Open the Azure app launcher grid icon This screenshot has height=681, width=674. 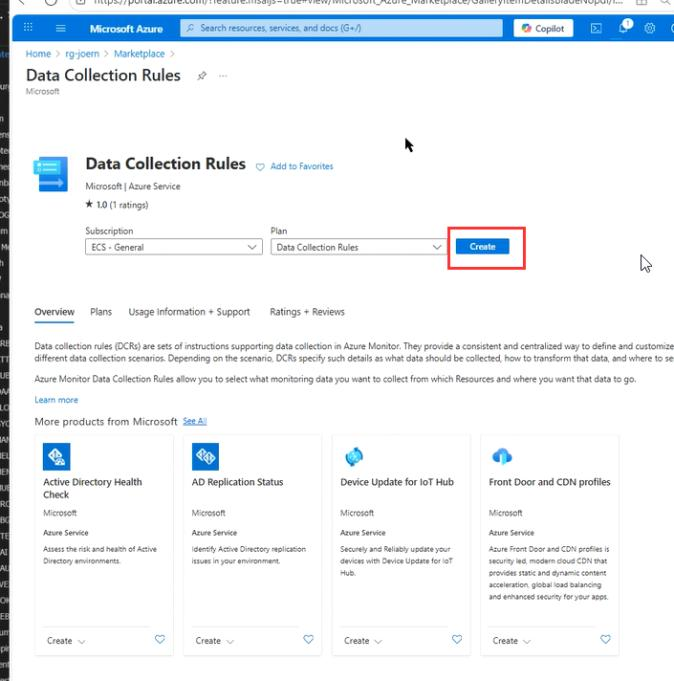click(28, 27)
